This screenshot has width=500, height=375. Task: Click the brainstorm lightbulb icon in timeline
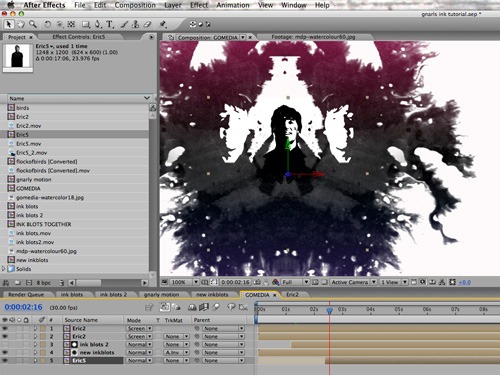click(231, 307)
